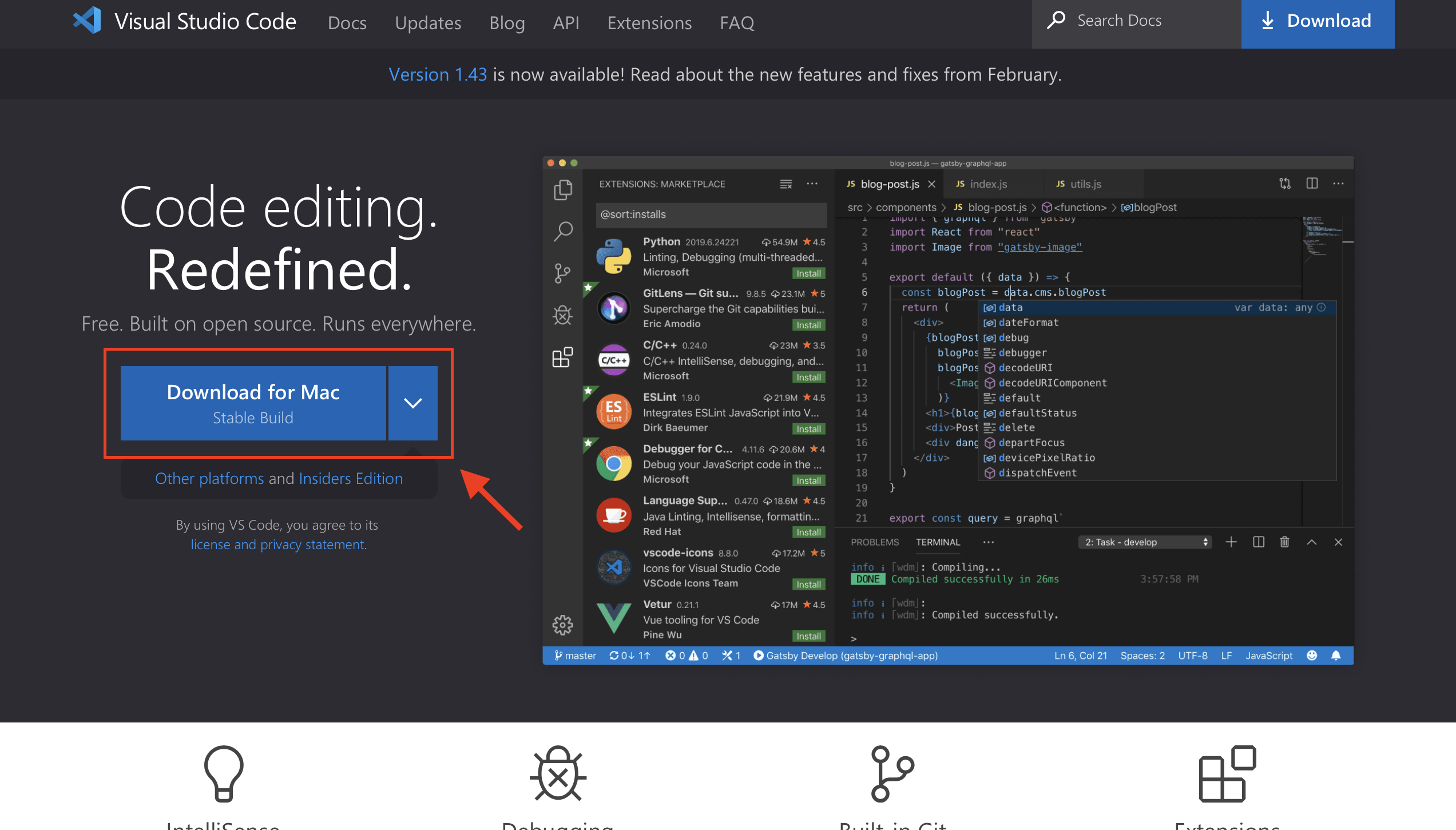
Task: Click the Search Docs input field
Action: (1136, 23)
